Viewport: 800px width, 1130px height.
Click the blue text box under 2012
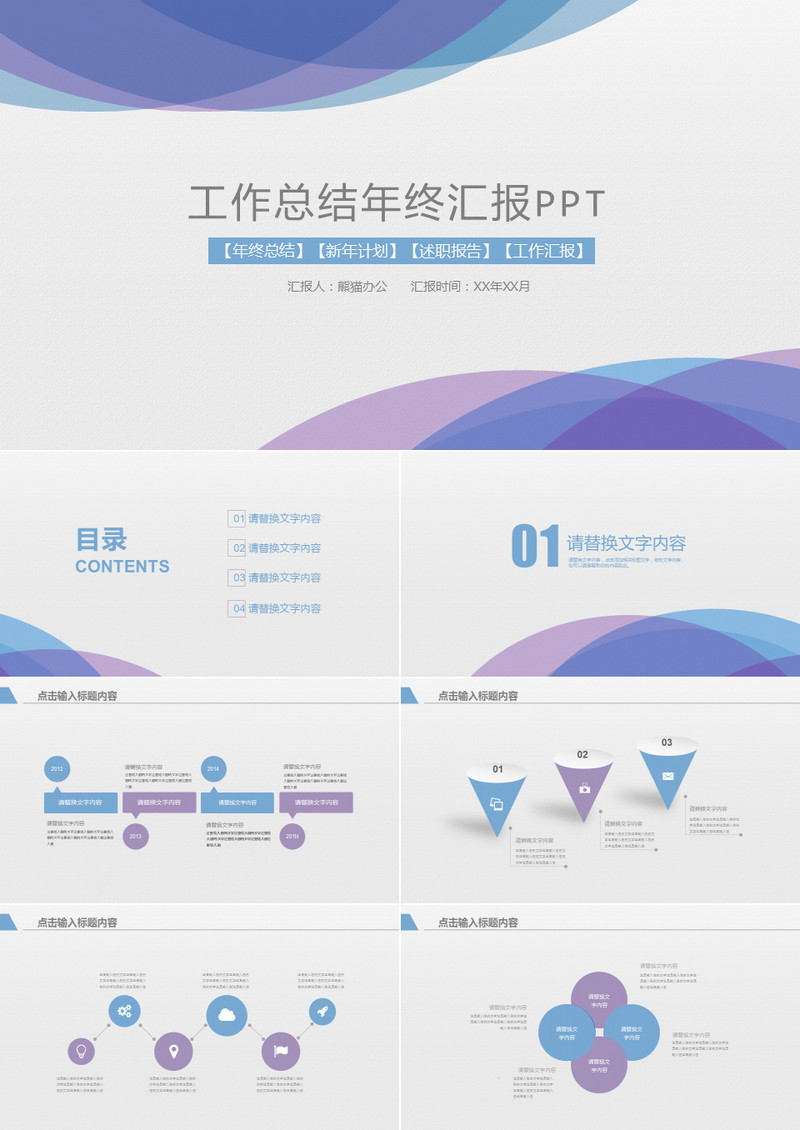tap(81, 802)
